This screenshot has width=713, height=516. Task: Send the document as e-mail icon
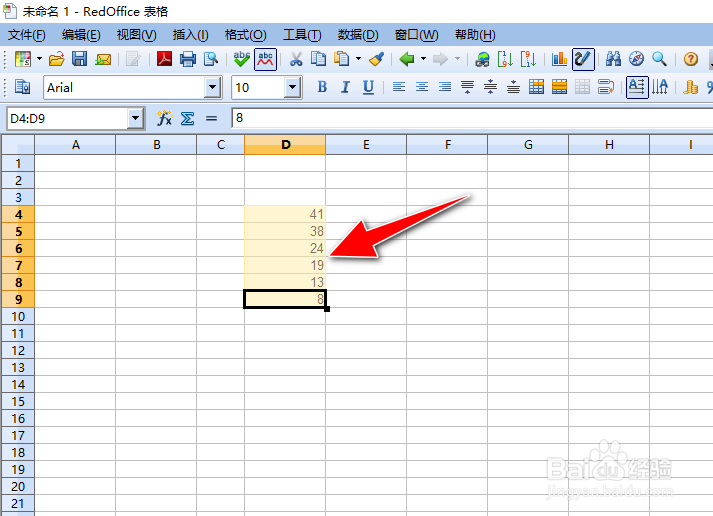click(x=103, y=59)
